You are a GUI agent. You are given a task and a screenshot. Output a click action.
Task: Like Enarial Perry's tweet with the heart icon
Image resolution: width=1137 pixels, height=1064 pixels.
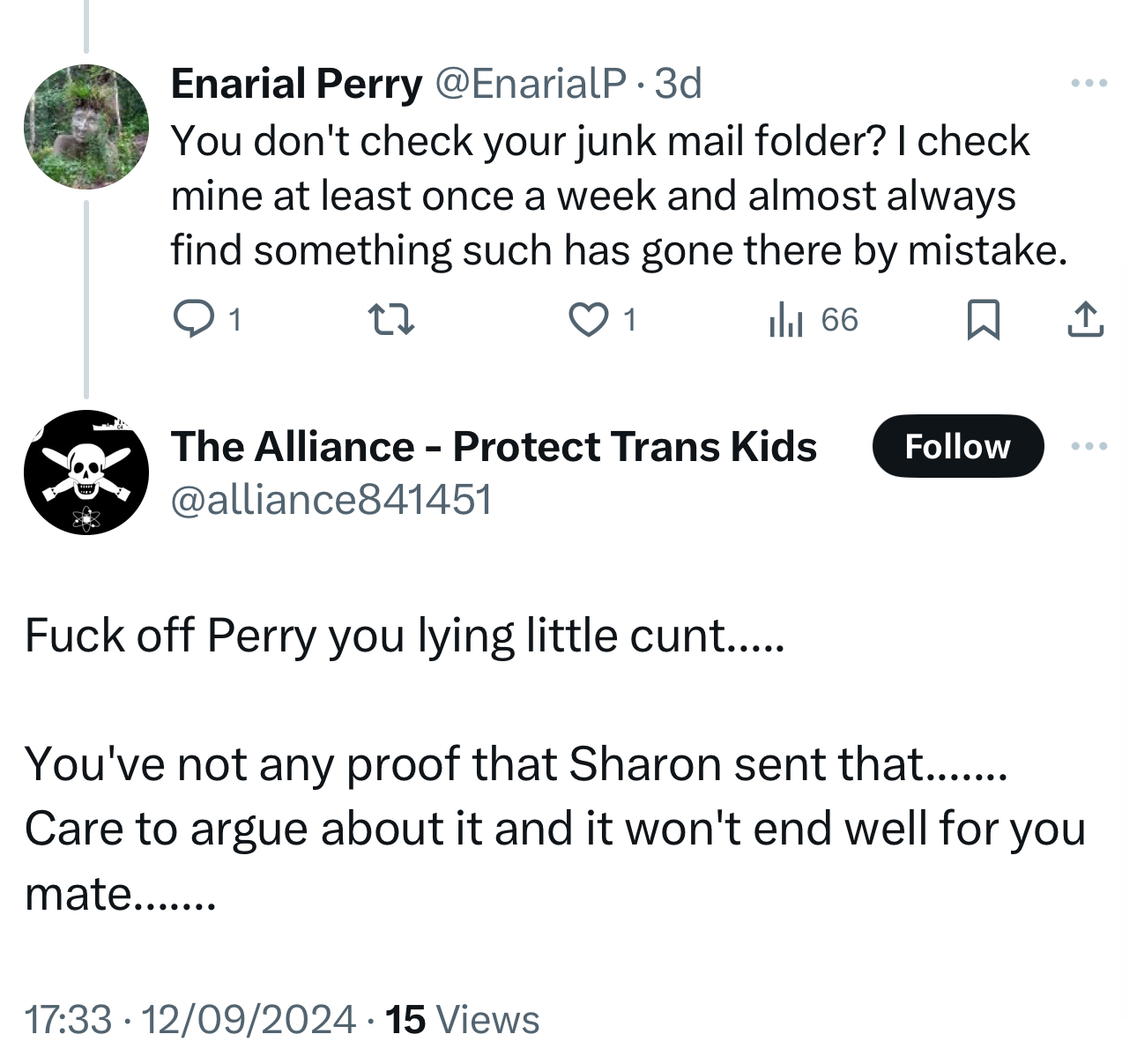(x=588, y=319)
